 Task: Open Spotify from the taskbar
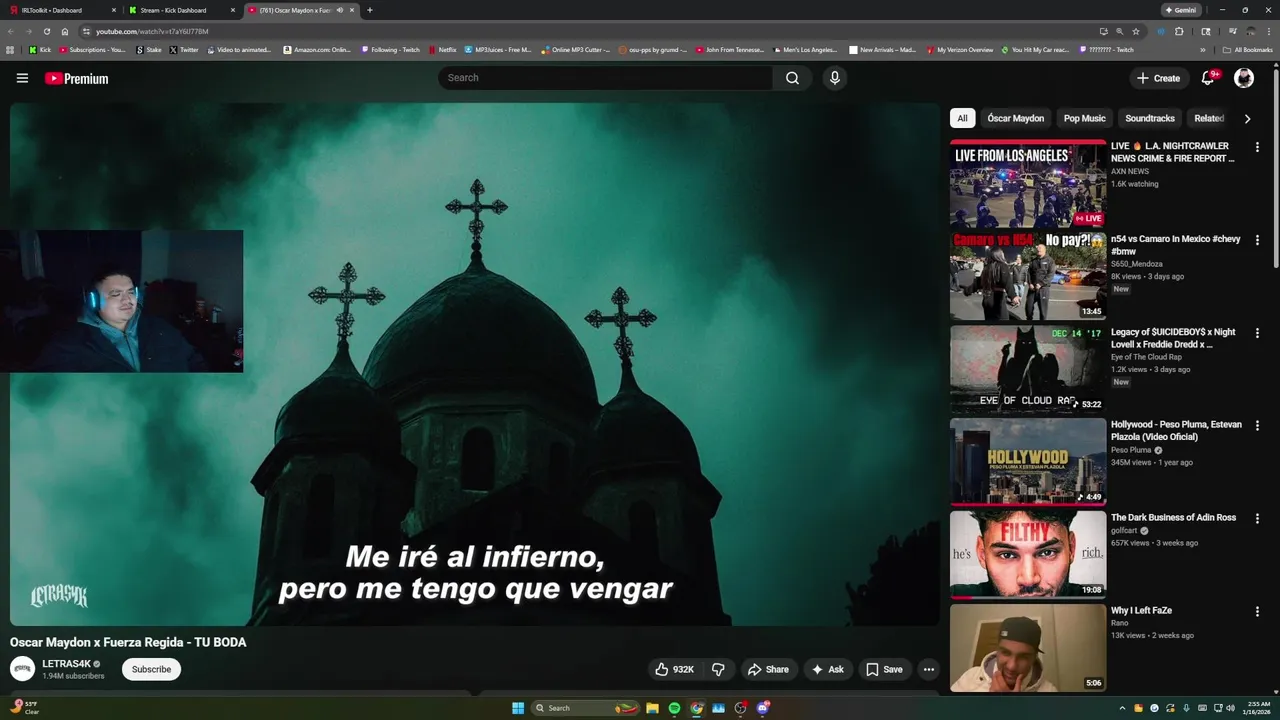[674, 708]
